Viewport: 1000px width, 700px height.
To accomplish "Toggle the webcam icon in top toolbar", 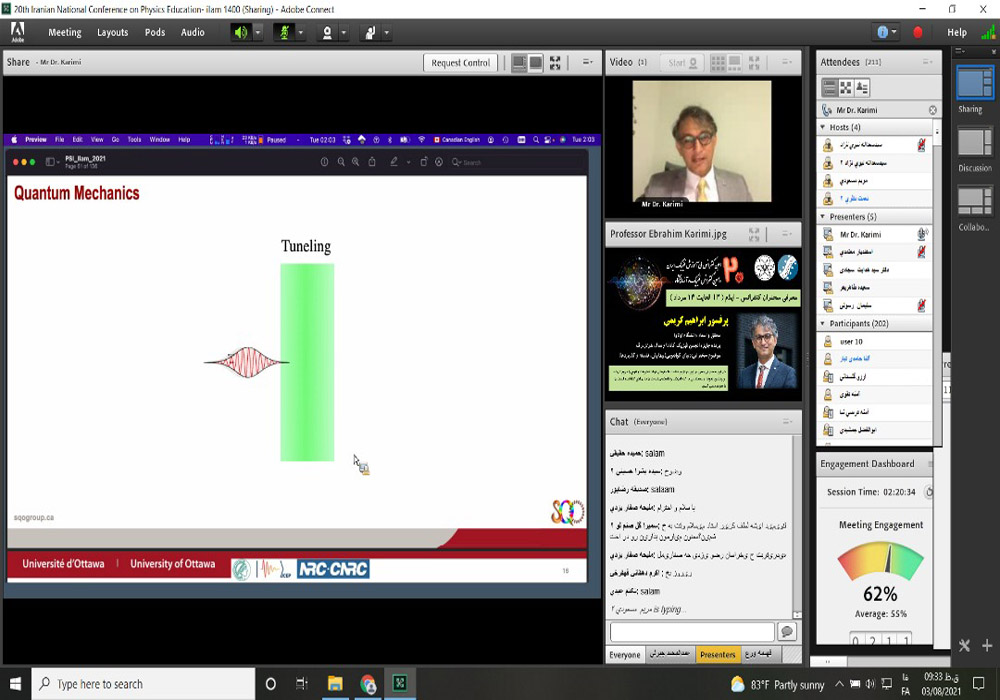I will 326,32.
